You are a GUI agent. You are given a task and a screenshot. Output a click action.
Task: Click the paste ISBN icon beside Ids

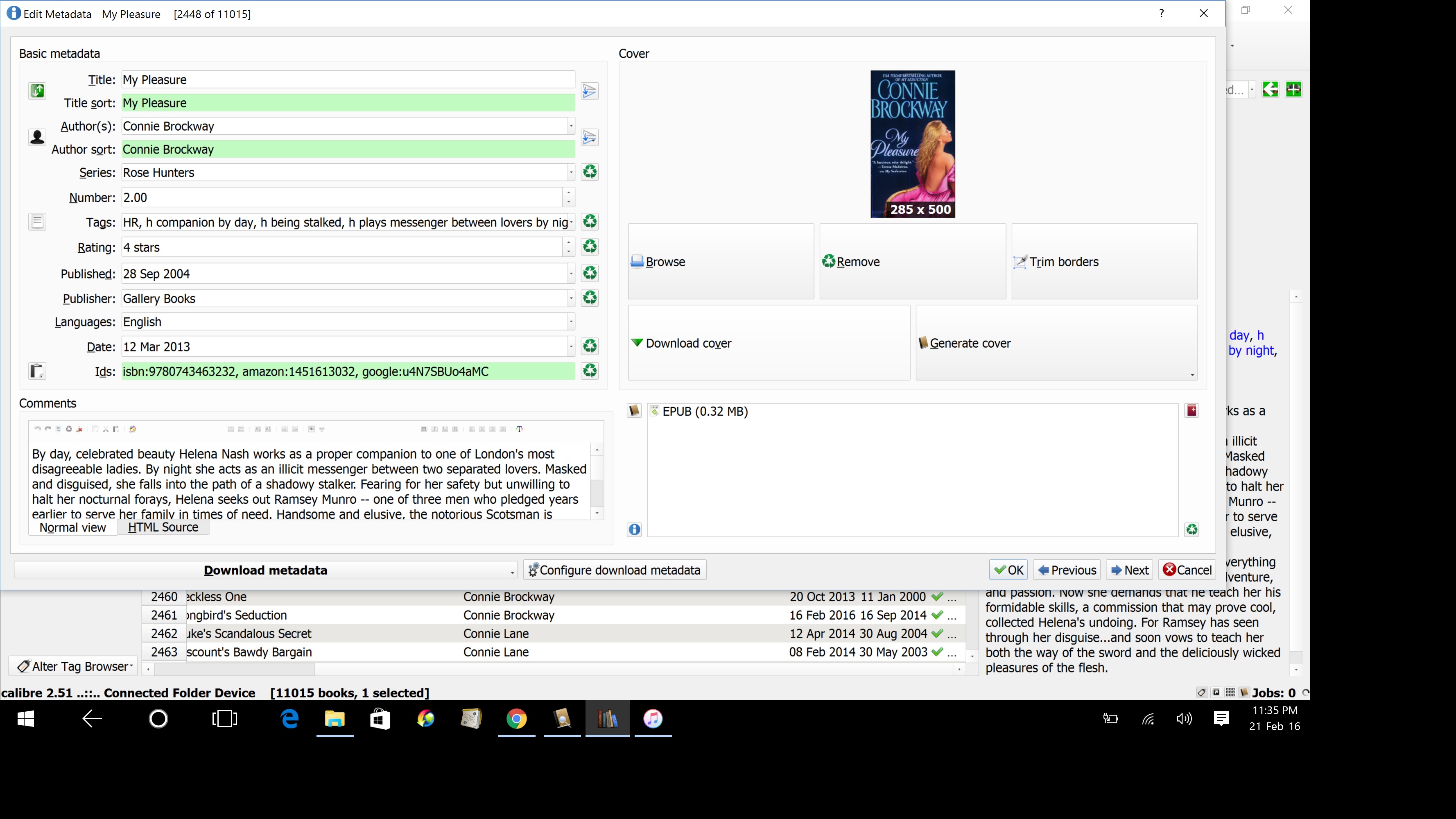(37, 371)
